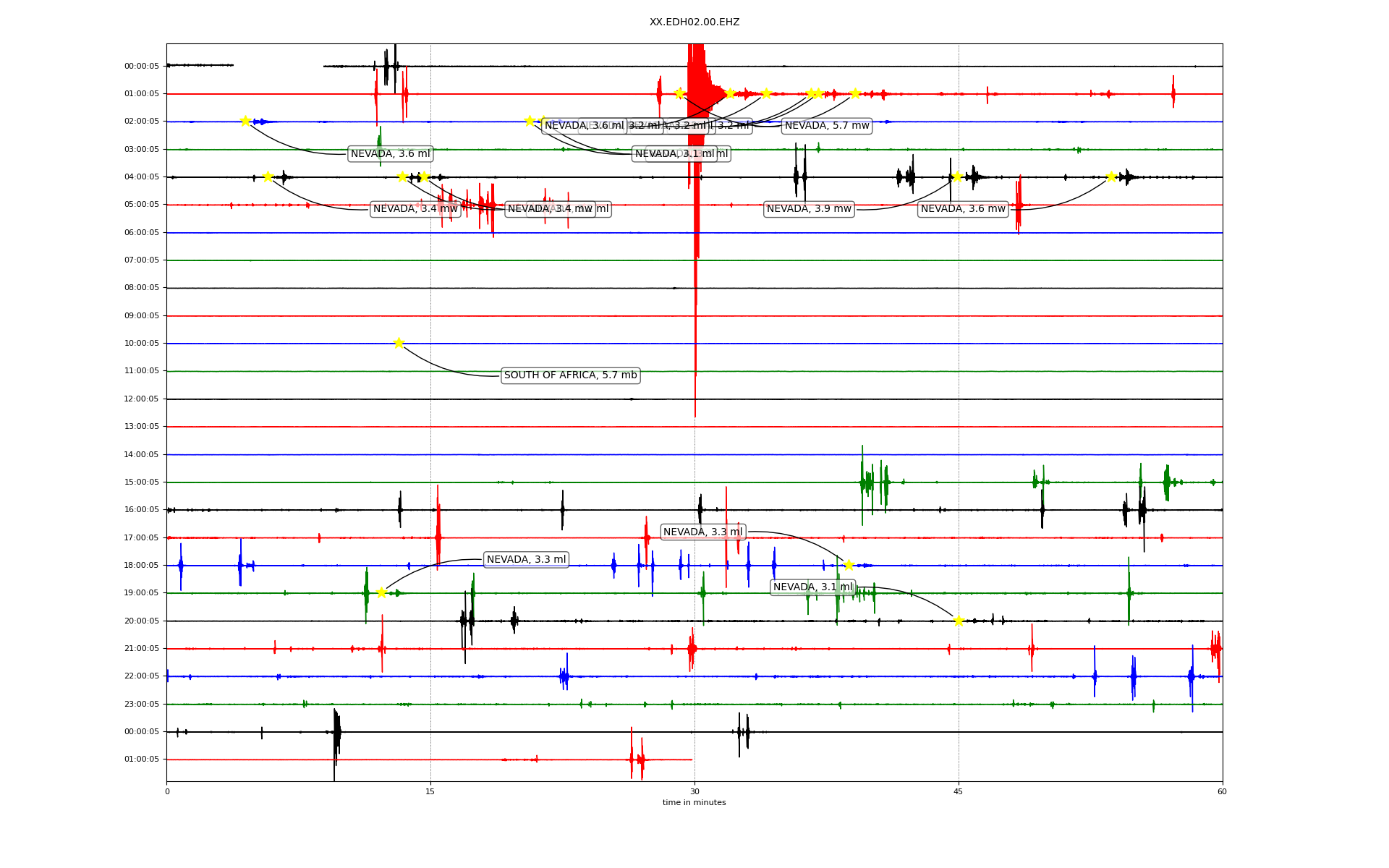Click the 30 tick on the time axis

pyautogui.click(x=694, y=791)
